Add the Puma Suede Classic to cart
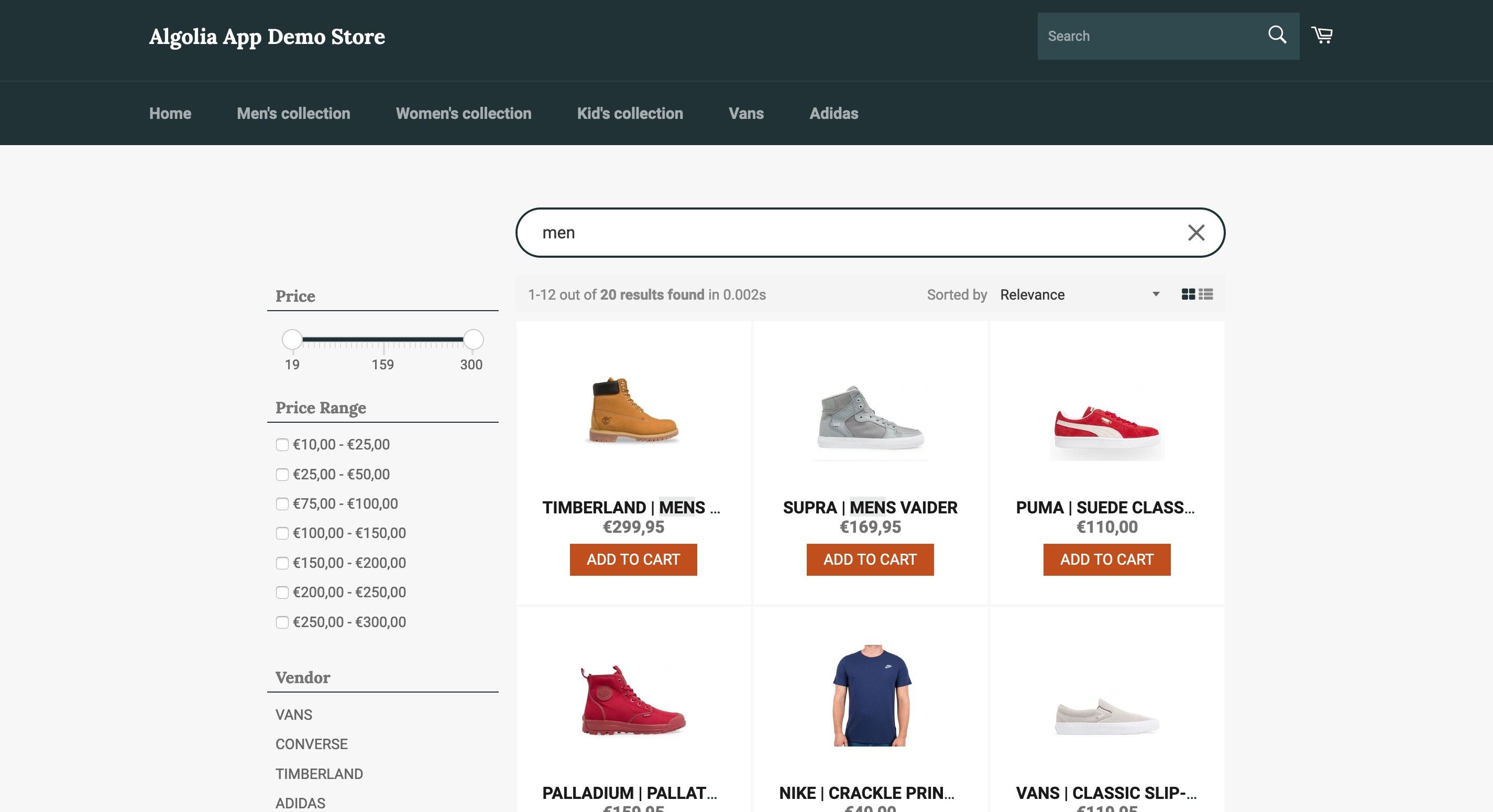1493x812 pixels. pos(1106,560)
